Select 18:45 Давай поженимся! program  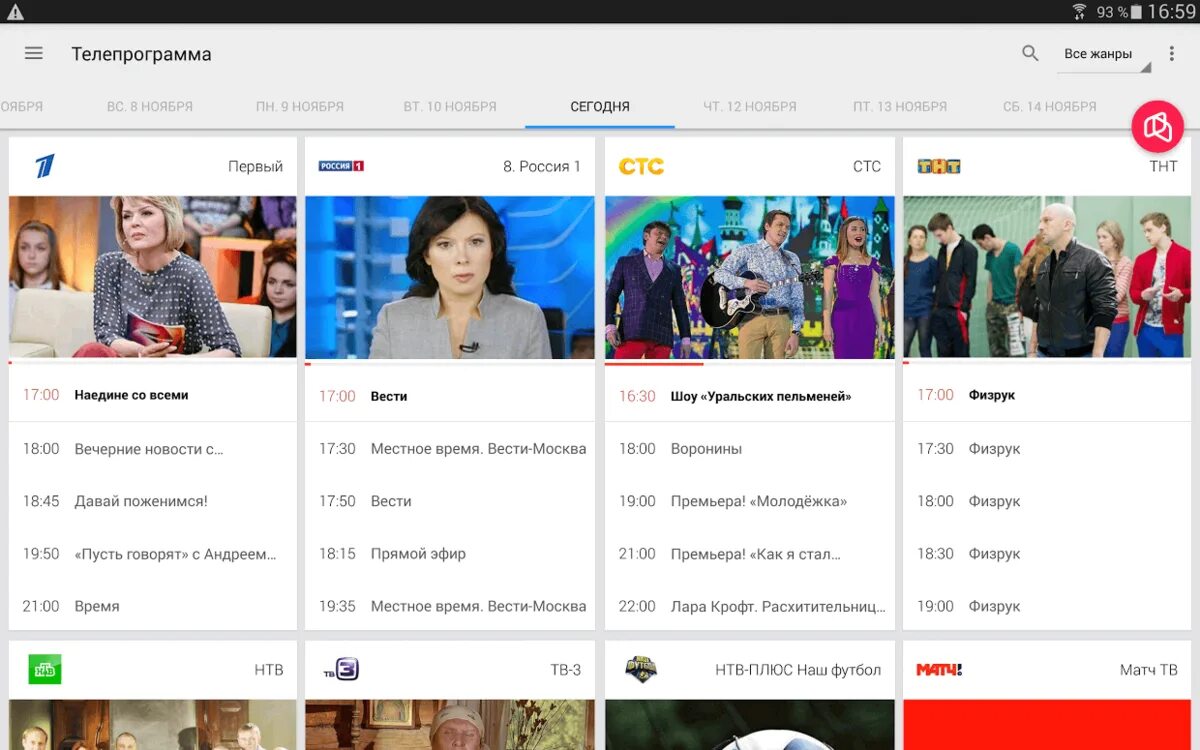point(153,501)
